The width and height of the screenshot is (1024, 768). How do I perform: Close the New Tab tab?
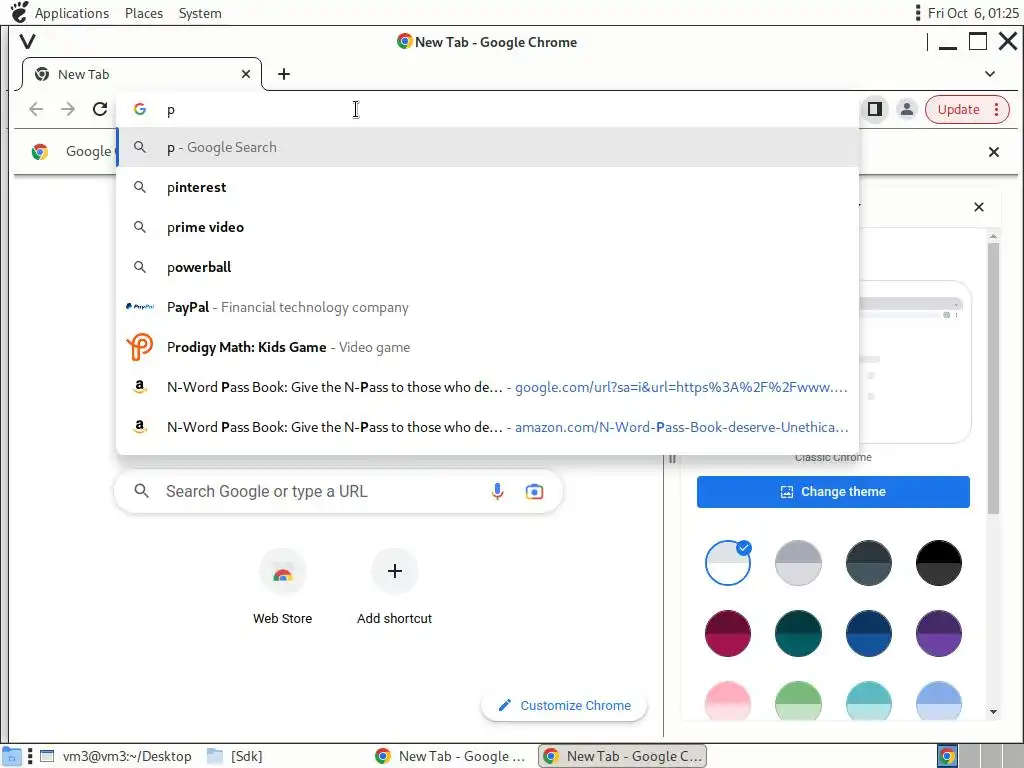click(246, 74)
